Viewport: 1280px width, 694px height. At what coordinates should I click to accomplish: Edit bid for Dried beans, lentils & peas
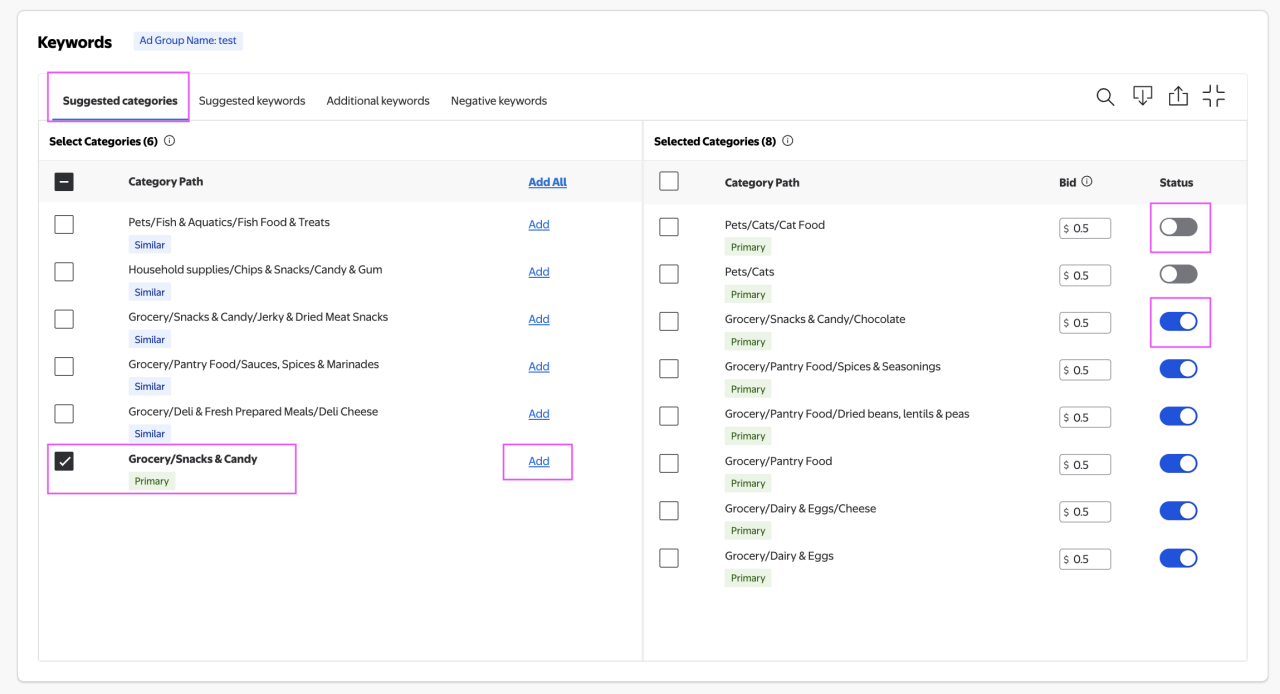point(1085,417)
